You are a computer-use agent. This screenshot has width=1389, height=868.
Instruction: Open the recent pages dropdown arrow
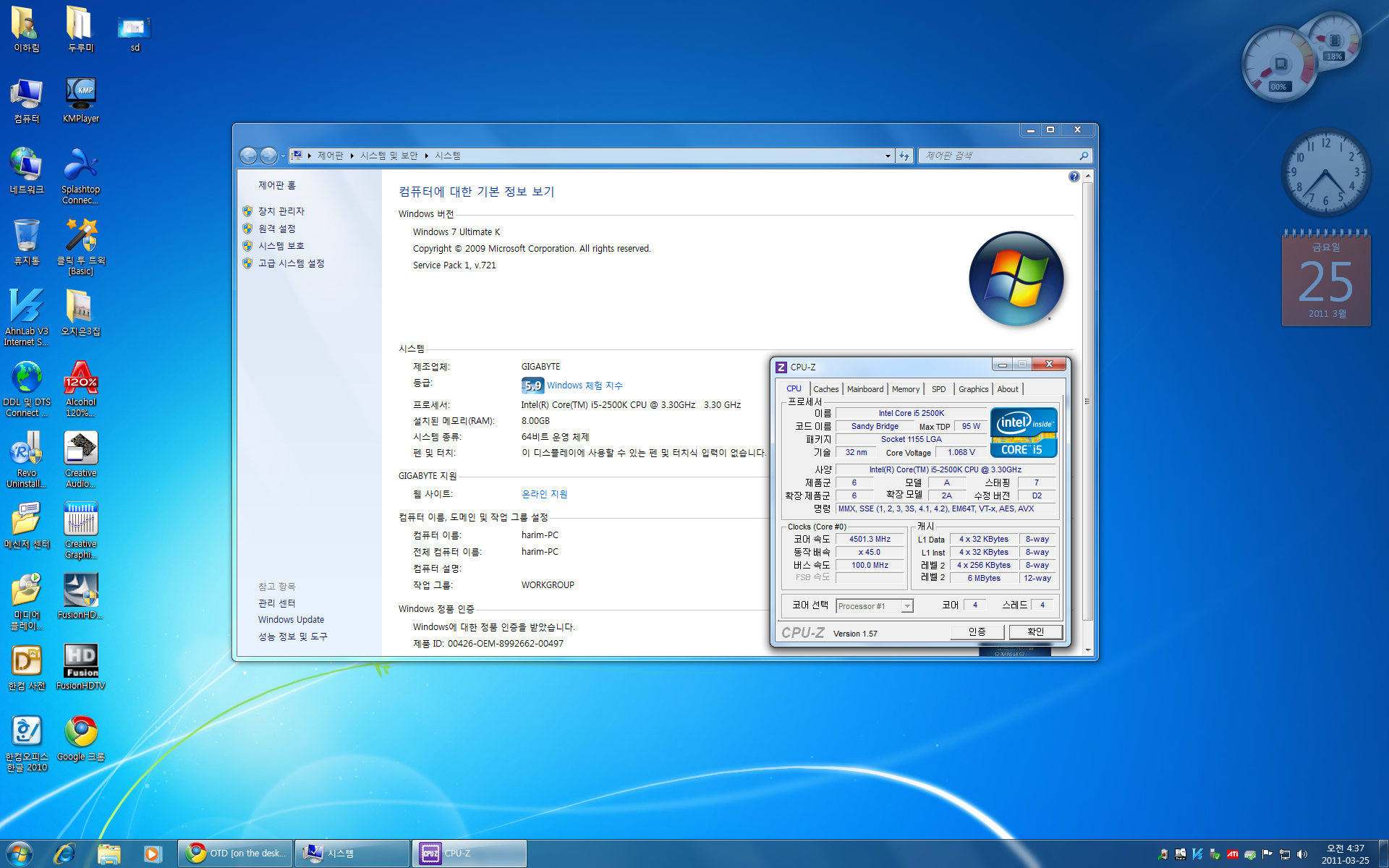point(283,156)
